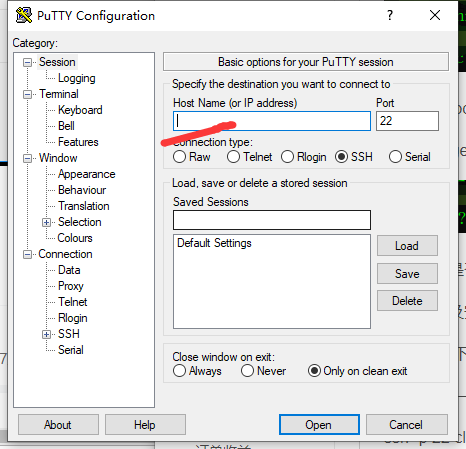Select the Raw connection type

(x=179, y=157)
